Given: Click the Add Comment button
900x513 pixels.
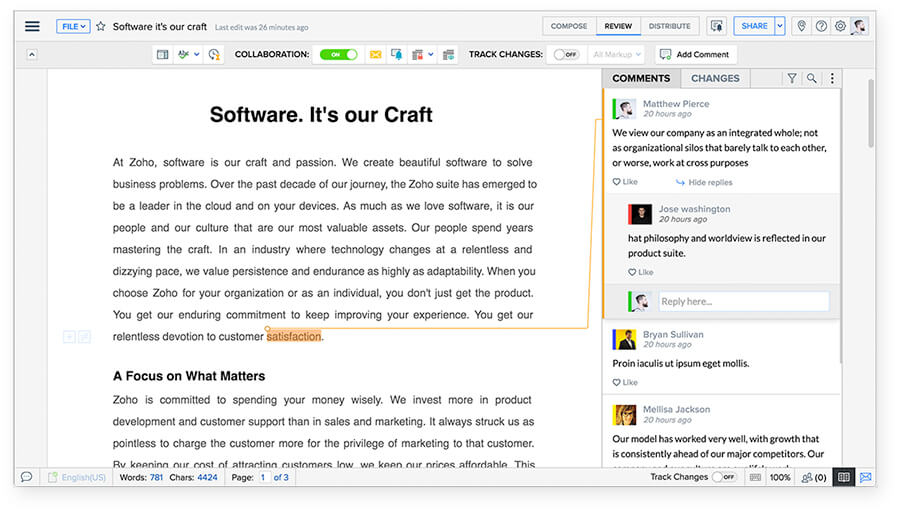Looking at the screenshot, I should coord(696,55).
